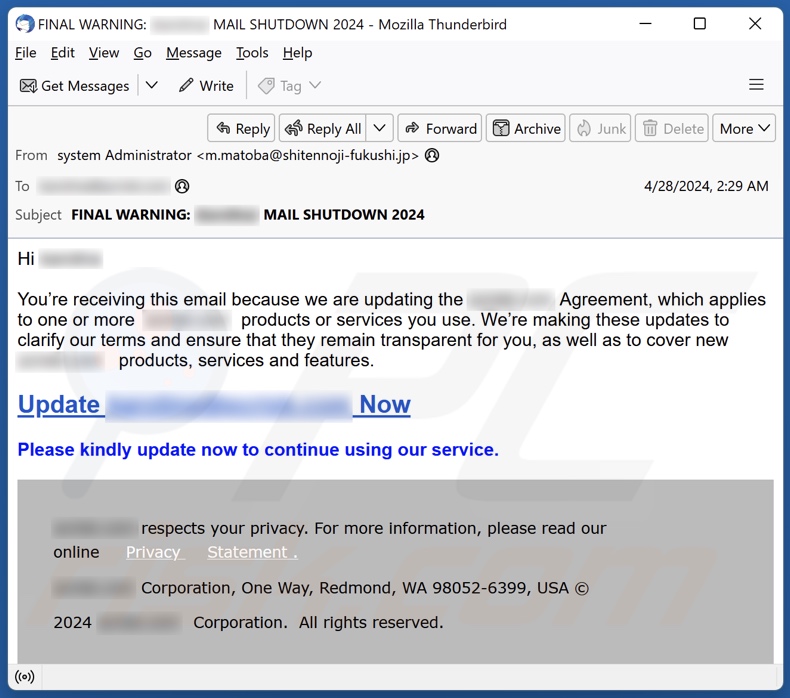
Task: Open the Tag dropdown
Action: coord(290,86)
